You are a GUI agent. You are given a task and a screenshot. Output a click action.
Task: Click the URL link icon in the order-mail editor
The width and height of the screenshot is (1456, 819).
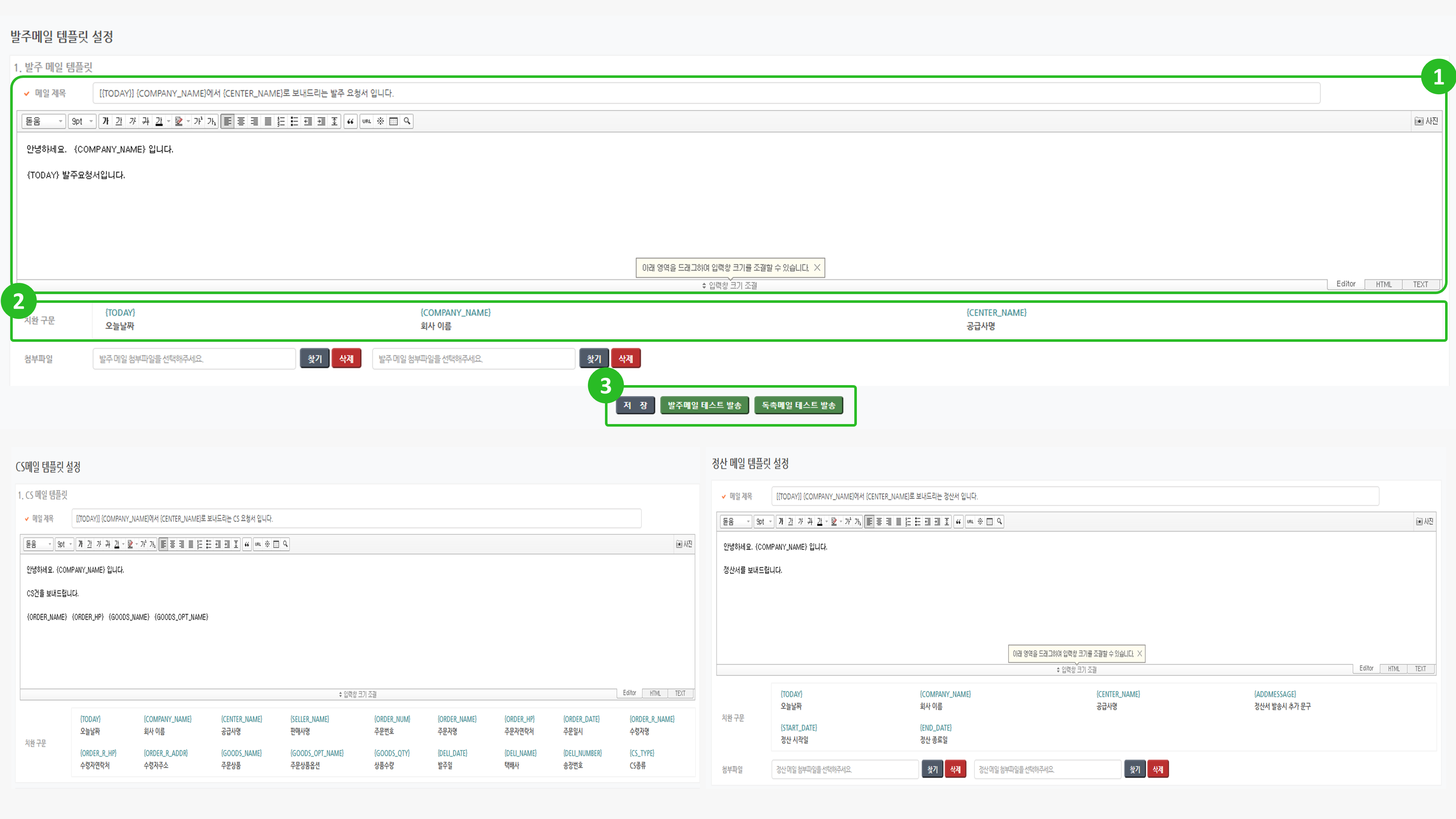(367, 121)
